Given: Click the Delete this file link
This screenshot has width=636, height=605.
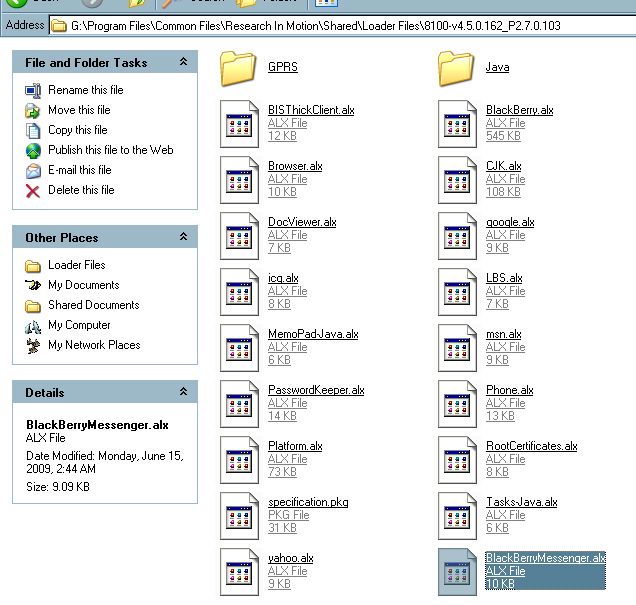Looking at the screenshot, I should tap(81, 190).
